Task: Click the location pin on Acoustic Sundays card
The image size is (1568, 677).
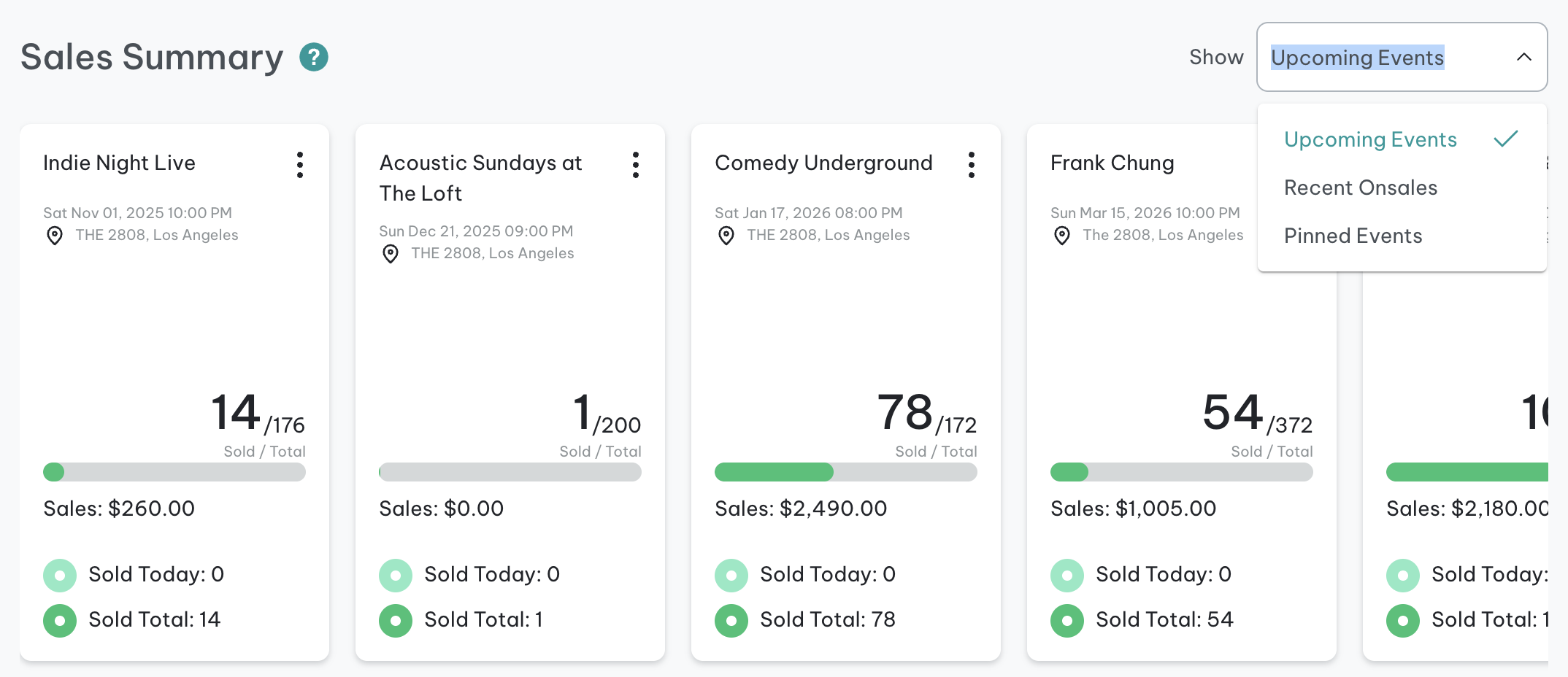Action: 391,254
